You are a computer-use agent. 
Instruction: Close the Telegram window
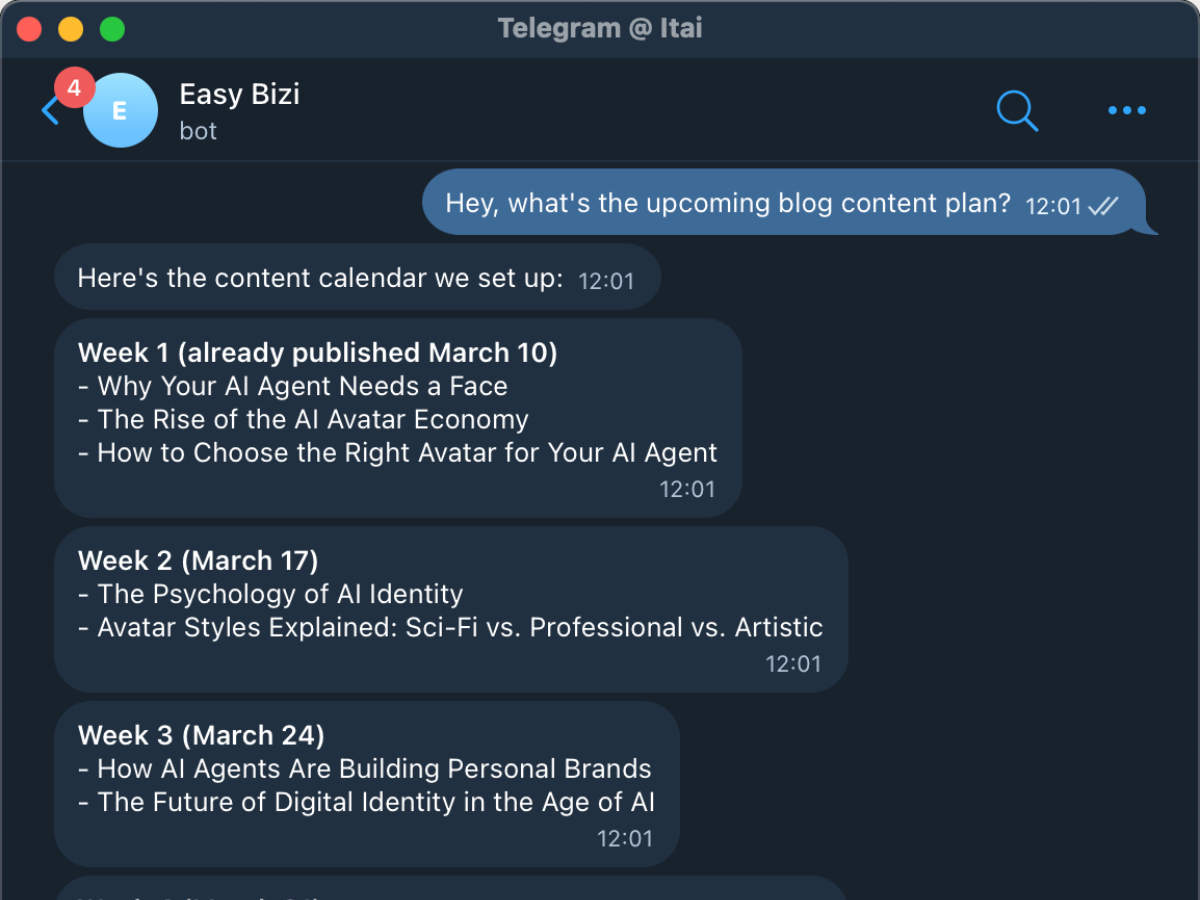pos(29,29)
